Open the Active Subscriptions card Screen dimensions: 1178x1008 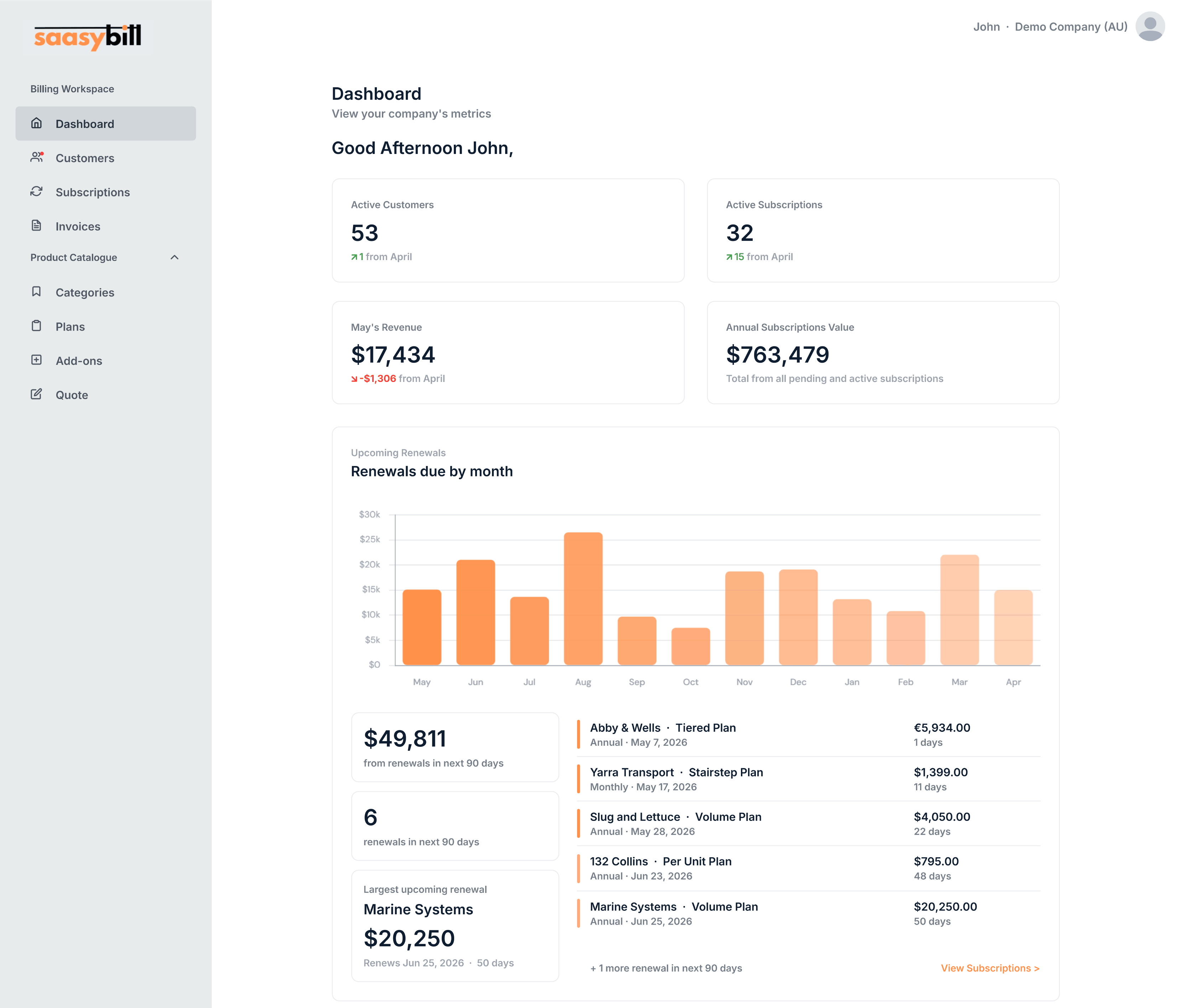883,230
